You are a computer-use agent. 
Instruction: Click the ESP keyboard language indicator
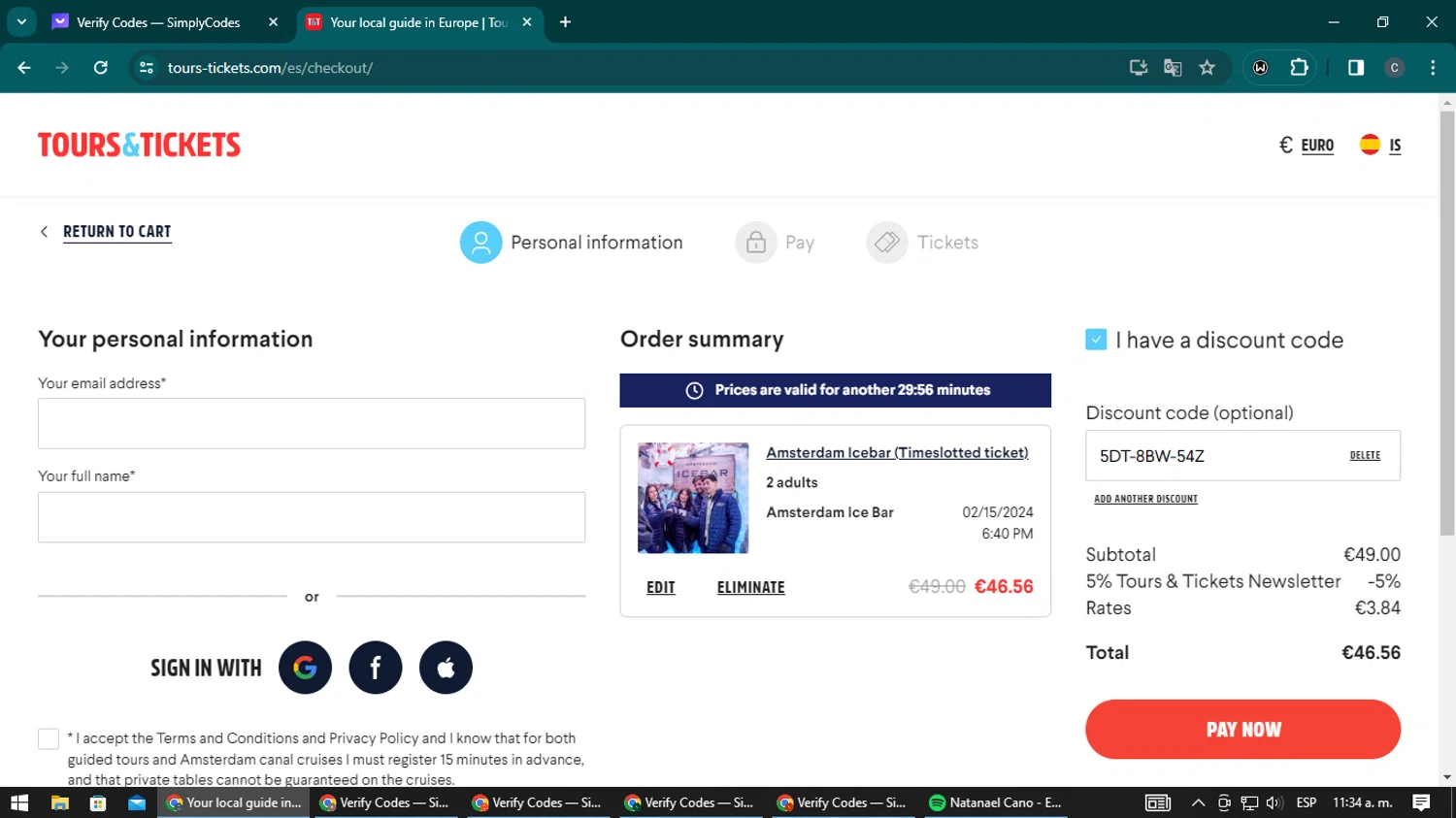(1307, 802)
